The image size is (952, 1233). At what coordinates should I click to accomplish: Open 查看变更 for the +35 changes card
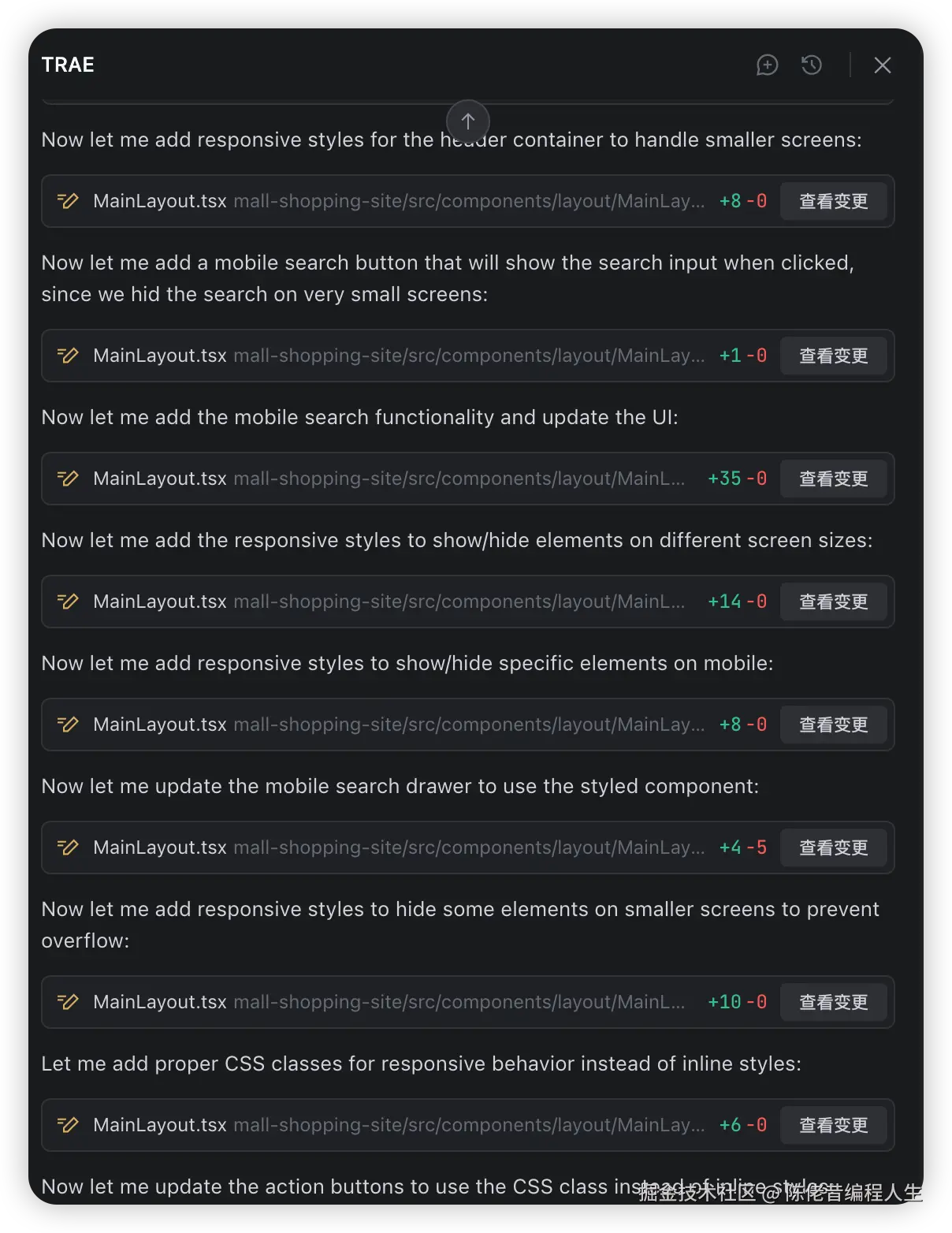click(834, 479)
